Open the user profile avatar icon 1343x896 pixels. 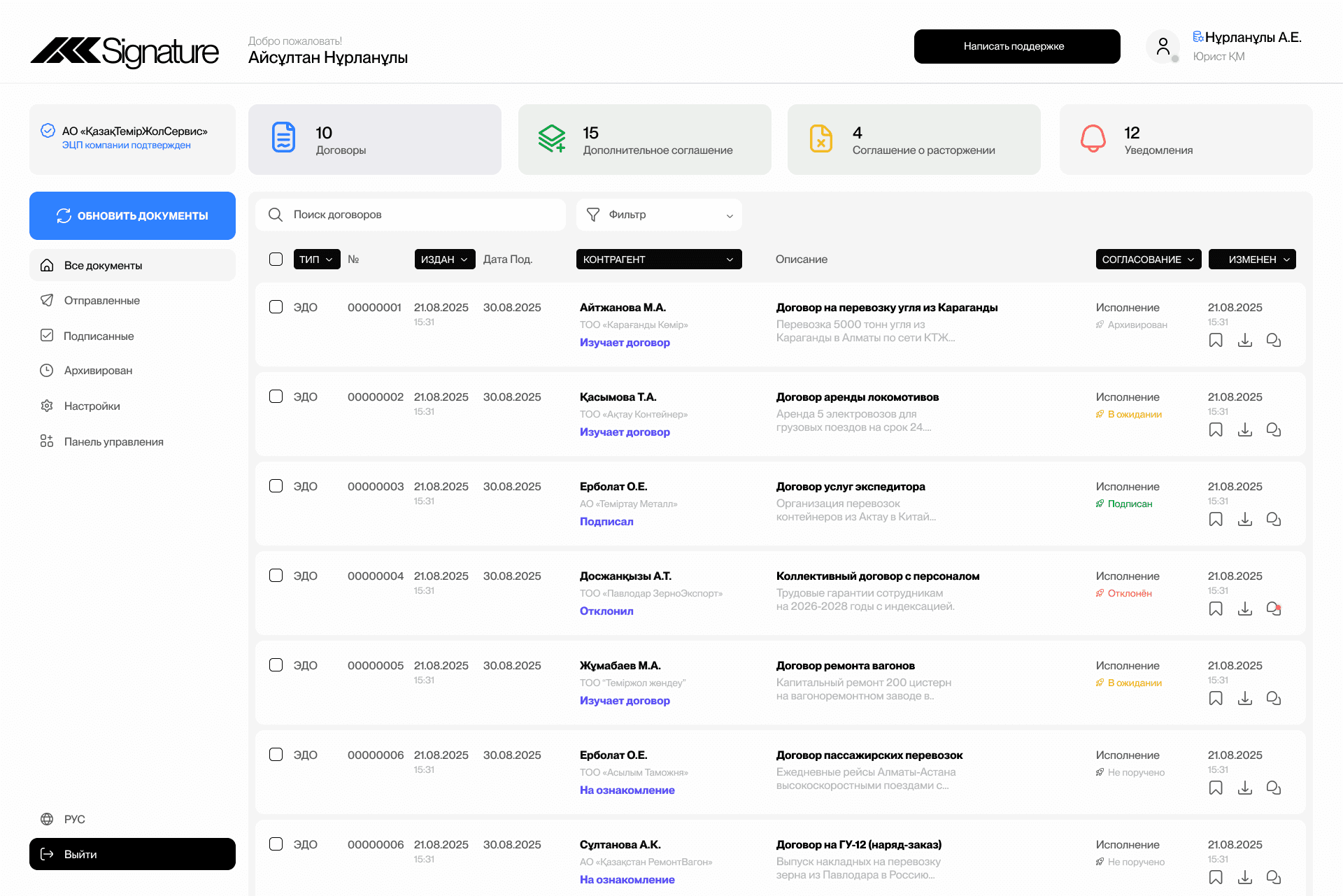click(1163, 46)
